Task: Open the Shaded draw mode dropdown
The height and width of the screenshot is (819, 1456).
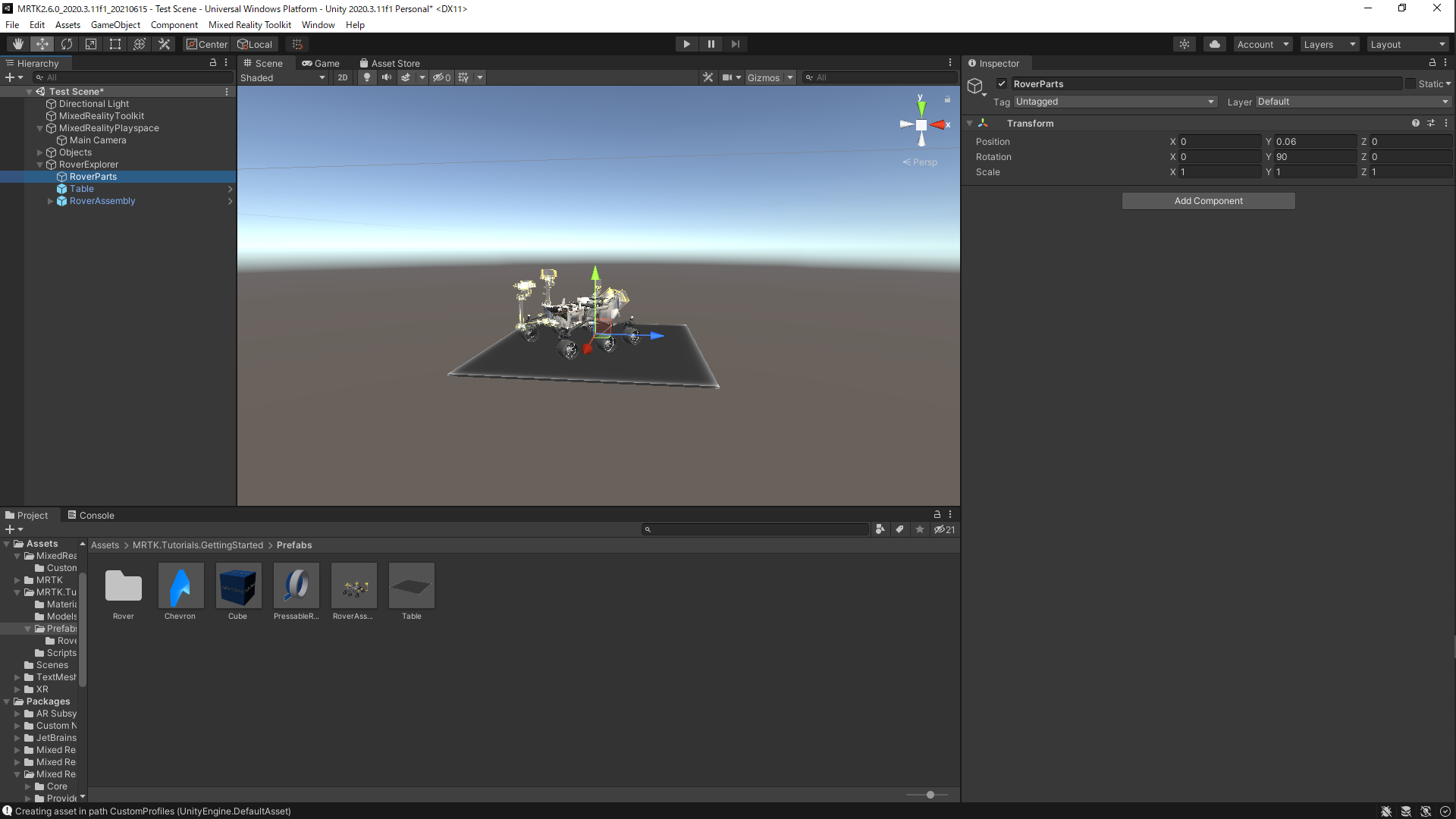Action: (x=282, y=77)
